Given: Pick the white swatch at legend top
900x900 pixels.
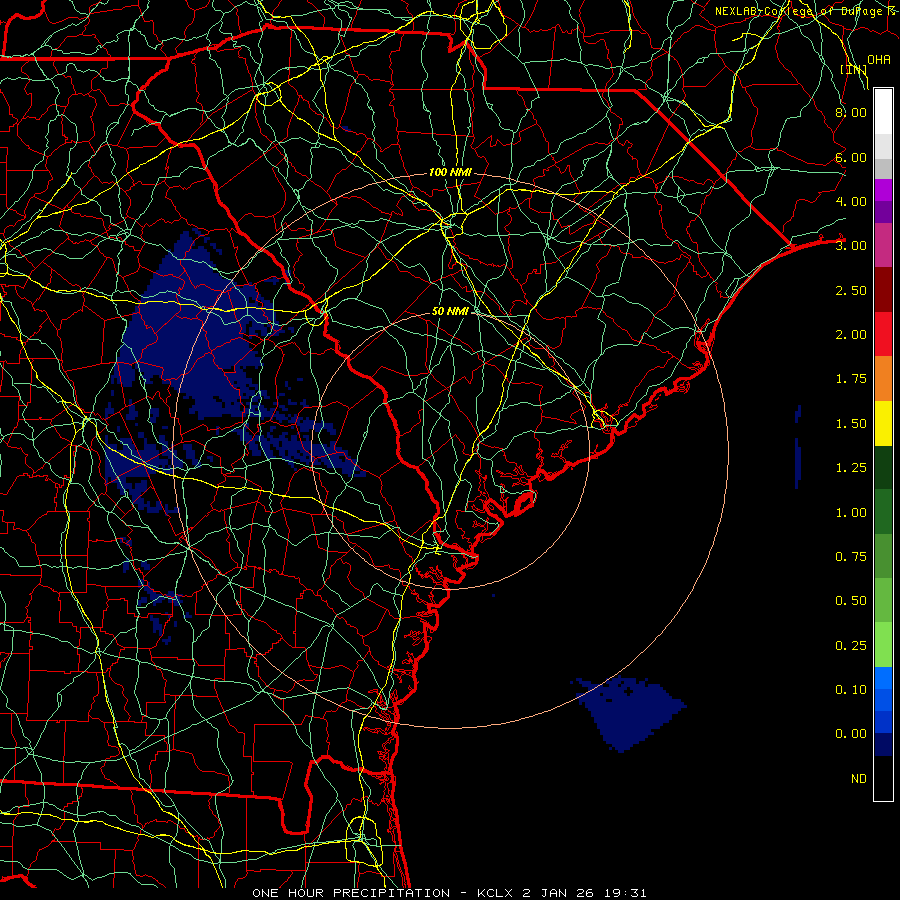Looking at the screenshot, I should click(883, 112).
